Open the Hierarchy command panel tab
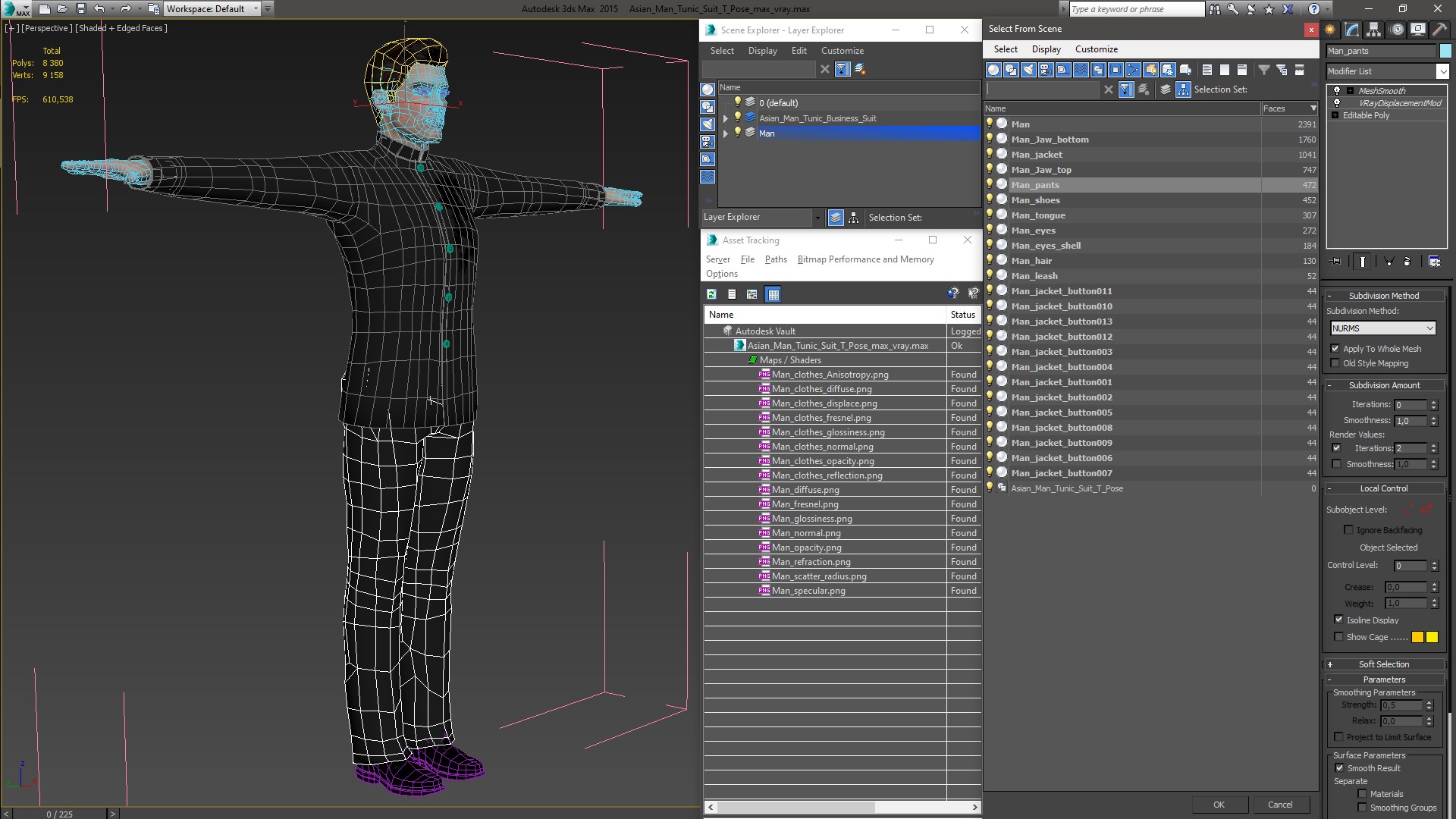The width and height of the screenshot is (1456, 819). [1374, 30]
